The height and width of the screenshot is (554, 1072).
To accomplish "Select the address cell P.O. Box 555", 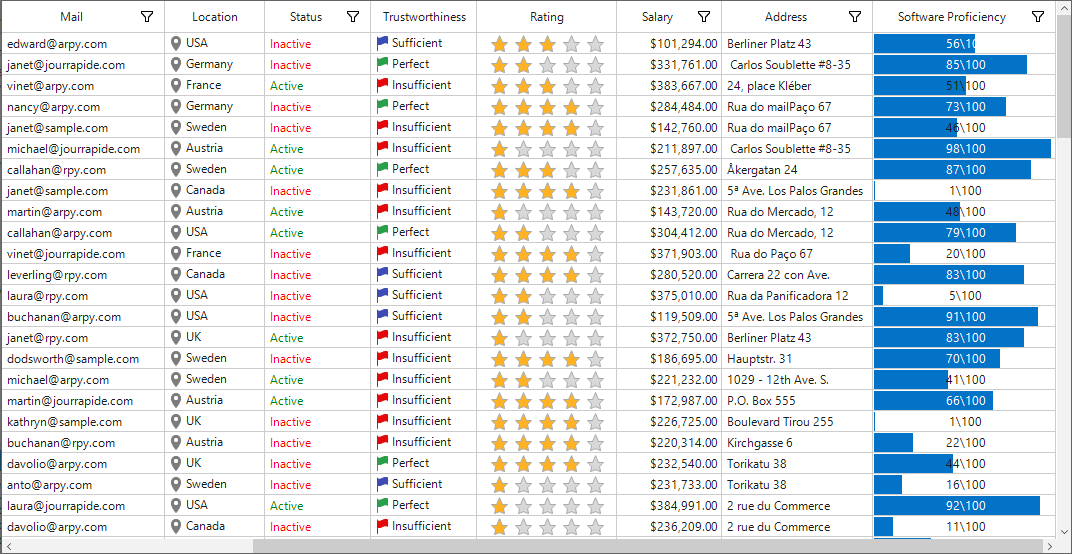I will click(797, 401).
